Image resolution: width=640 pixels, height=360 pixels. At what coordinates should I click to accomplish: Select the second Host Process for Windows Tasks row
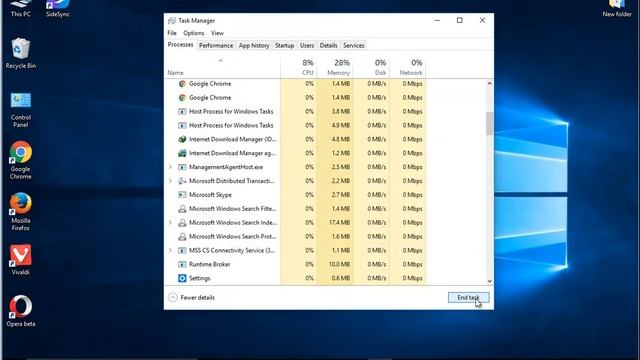click(x=296, y=125)
